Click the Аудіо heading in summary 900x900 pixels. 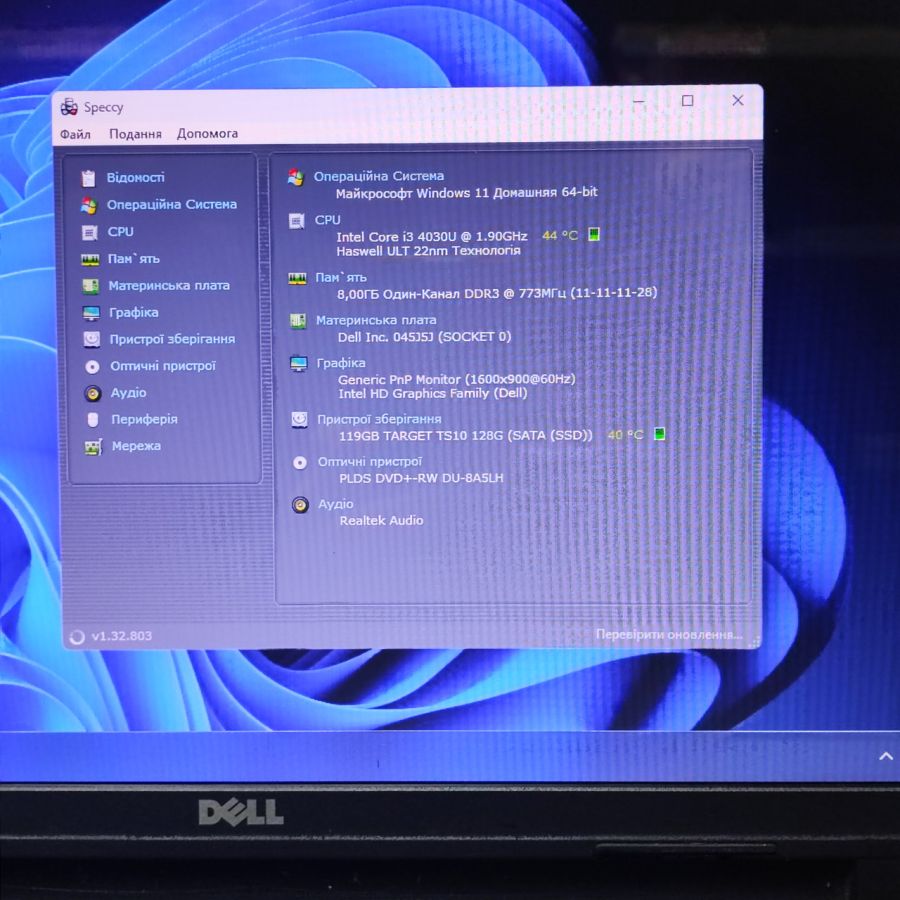[336, 504]
